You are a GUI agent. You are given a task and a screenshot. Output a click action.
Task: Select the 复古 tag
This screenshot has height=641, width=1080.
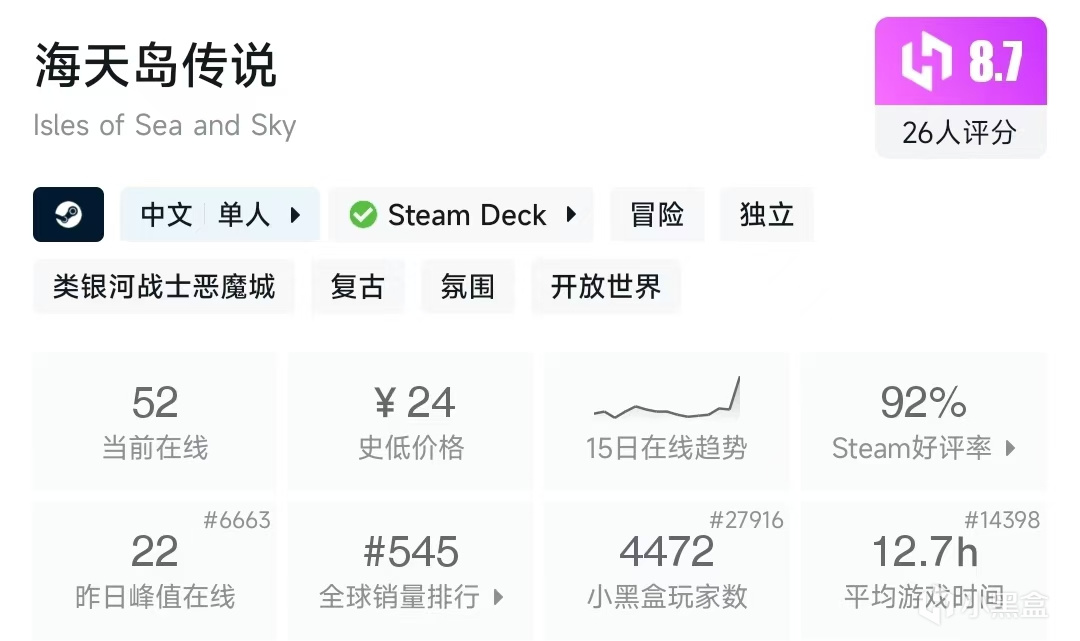pos(357,287)
